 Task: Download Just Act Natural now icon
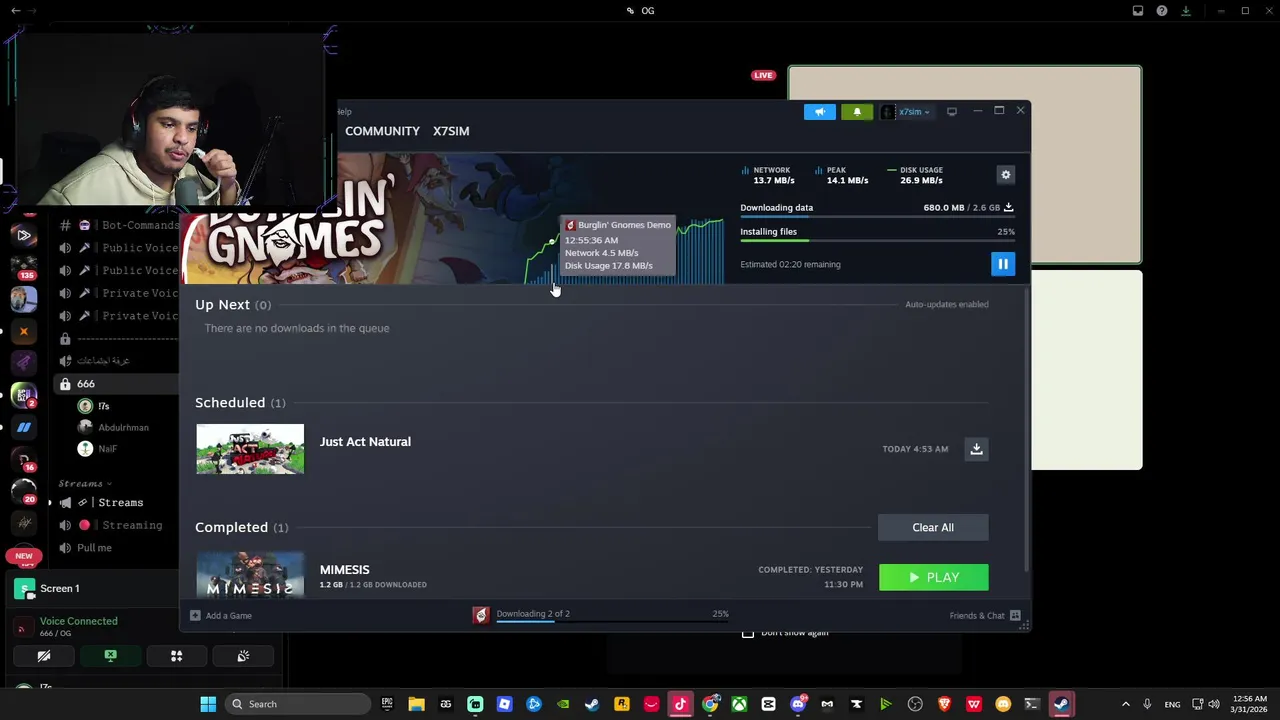976,449
